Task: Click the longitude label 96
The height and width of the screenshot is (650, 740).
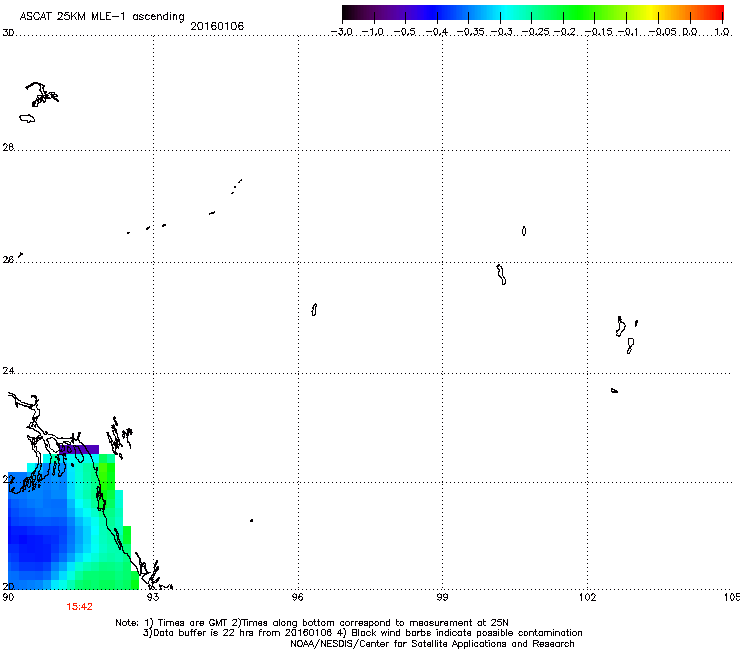Action: pos(298,597)
